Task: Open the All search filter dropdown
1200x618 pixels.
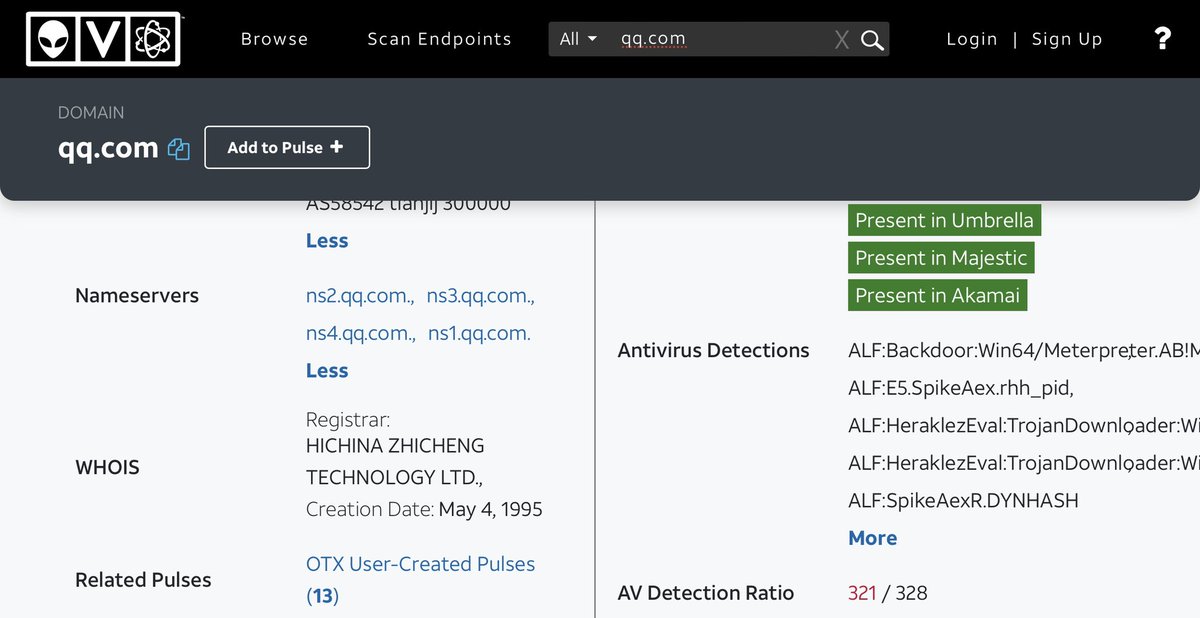Action: point(578,39)
